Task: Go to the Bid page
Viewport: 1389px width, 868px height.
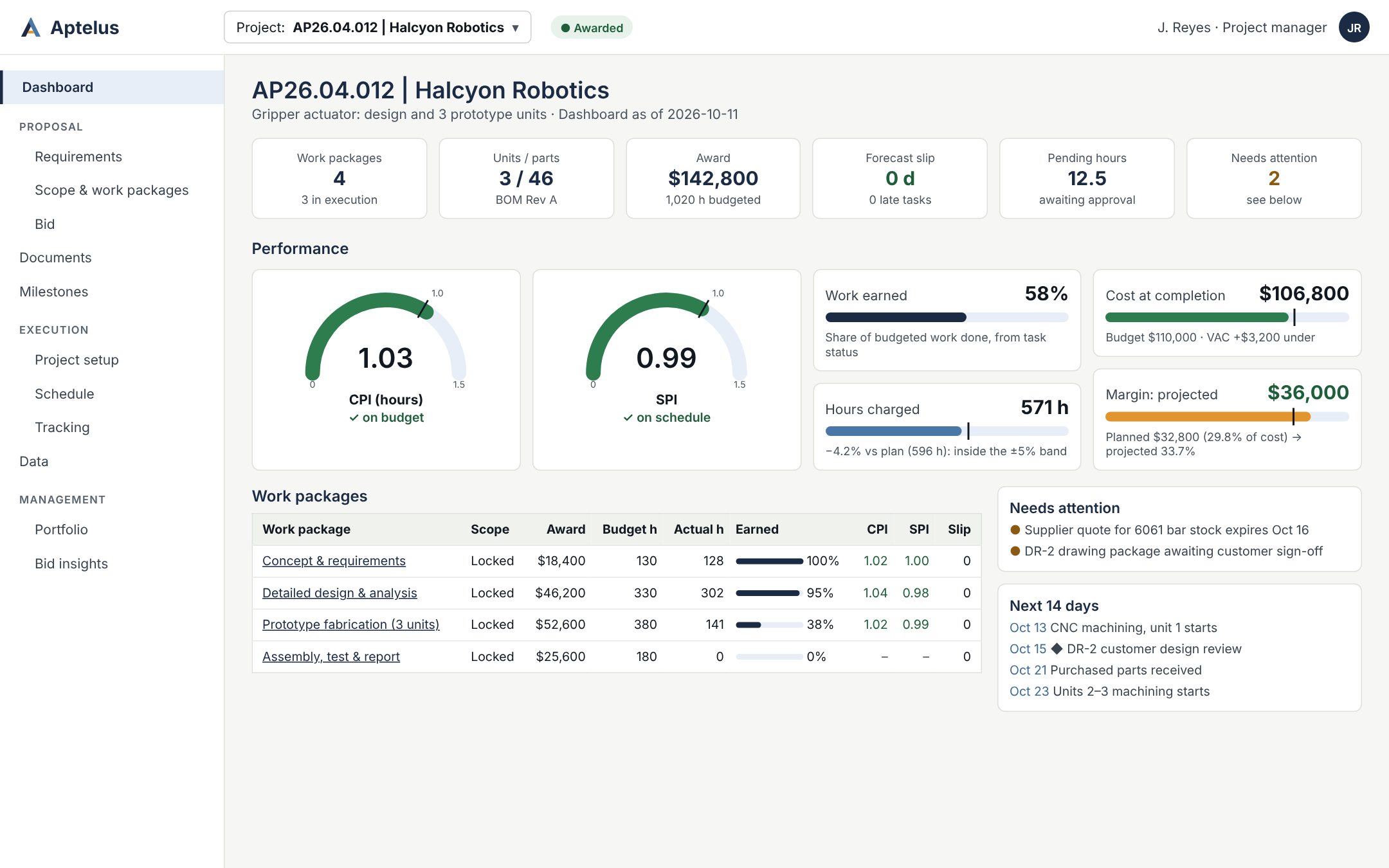Action: click(x=45, y=224)
